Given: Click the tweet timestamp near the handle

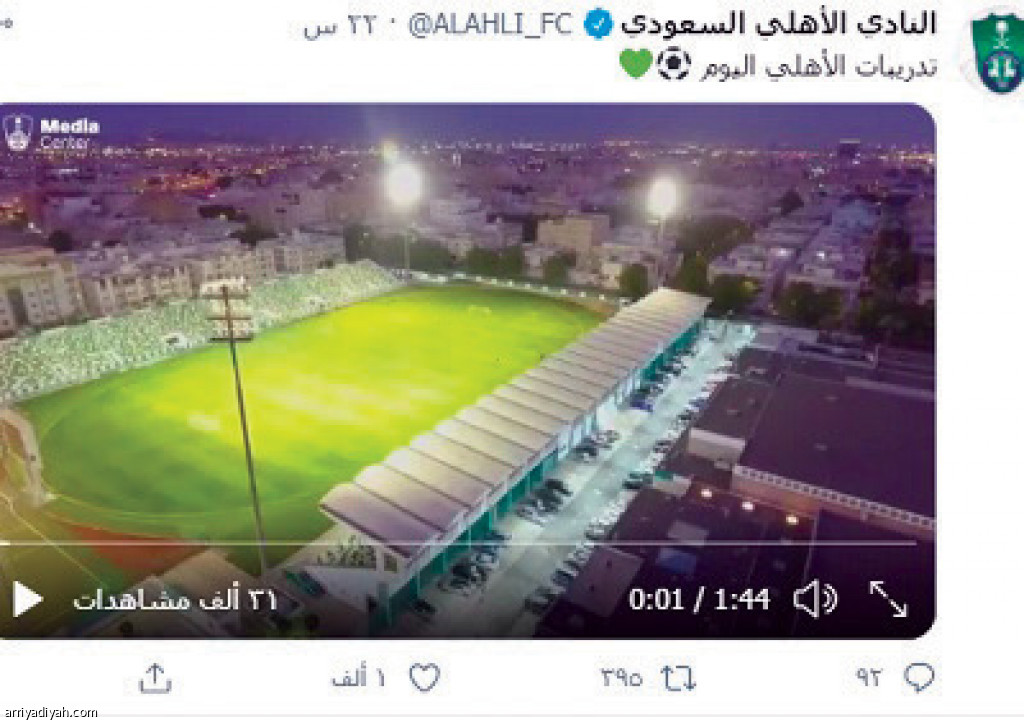Looking at the screenshot, I should pos(341,26).
